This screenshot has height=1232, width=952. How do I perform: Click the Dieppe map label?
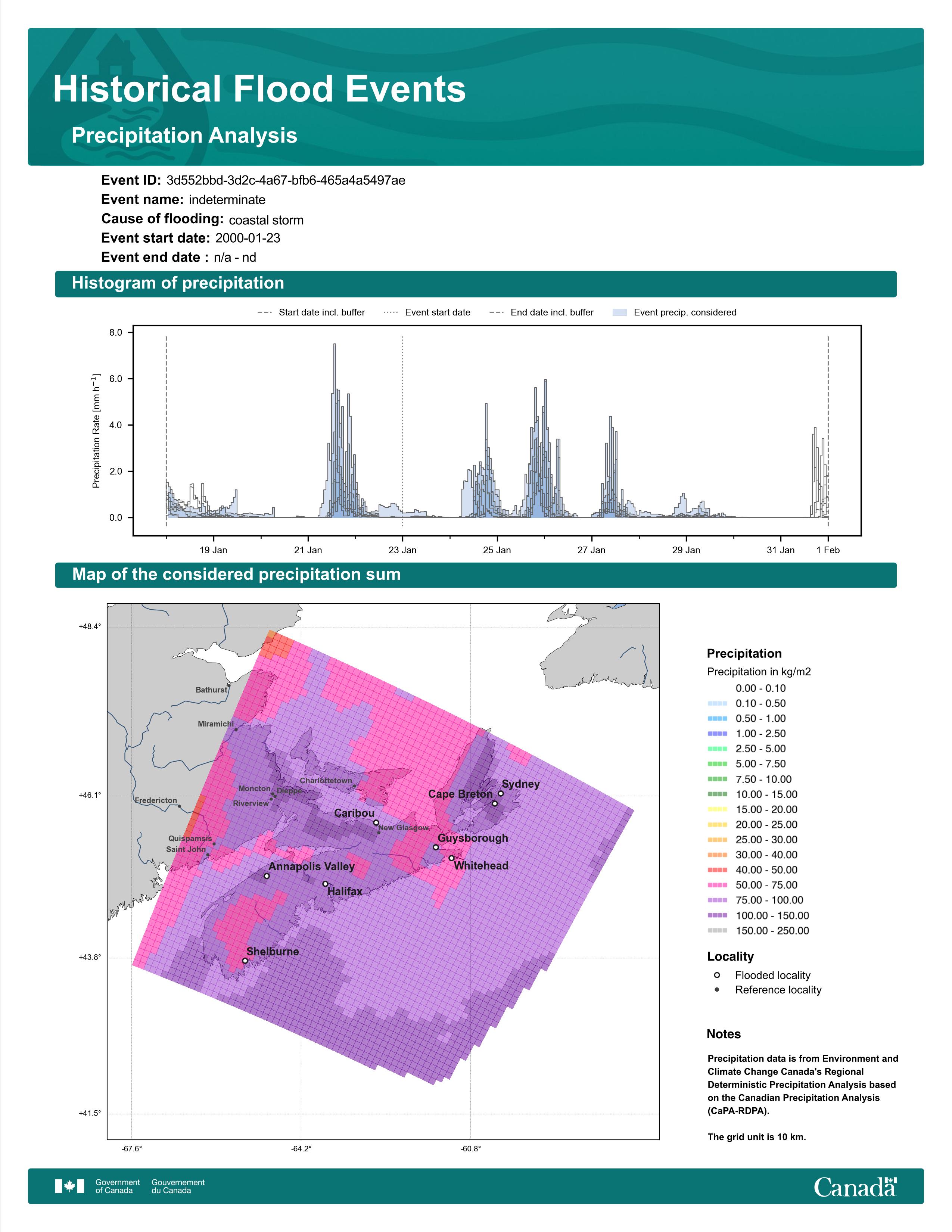click(289, 791)
